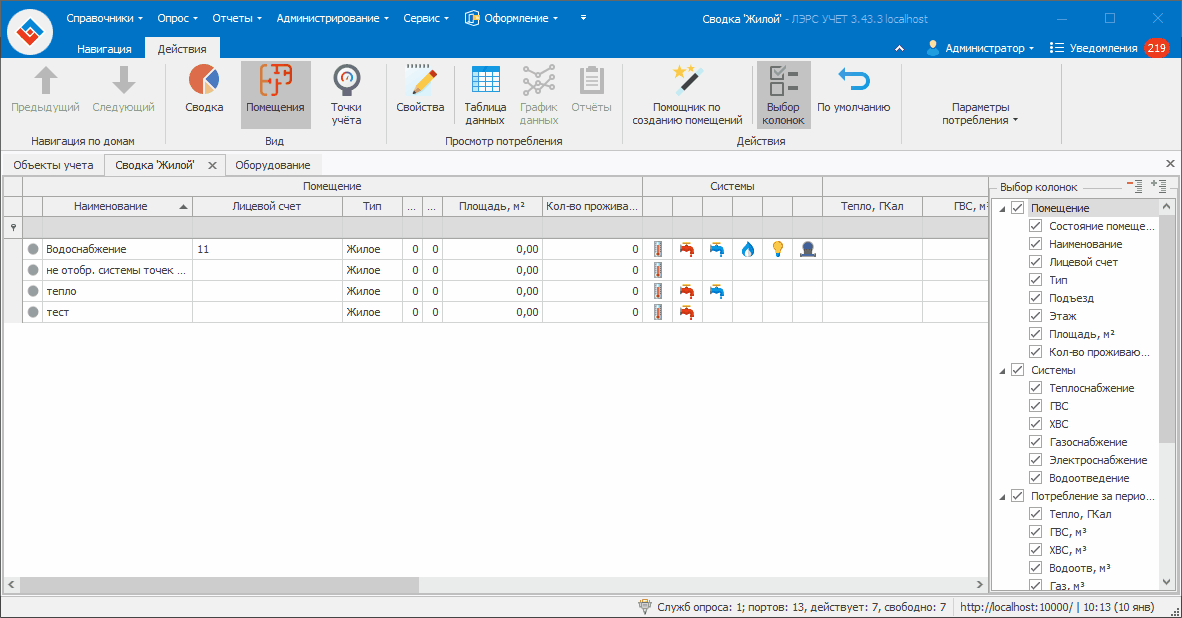Open the Точки учёта gauge view
The height and width of the screenshot is (618, 1182).
pos(346,94)
